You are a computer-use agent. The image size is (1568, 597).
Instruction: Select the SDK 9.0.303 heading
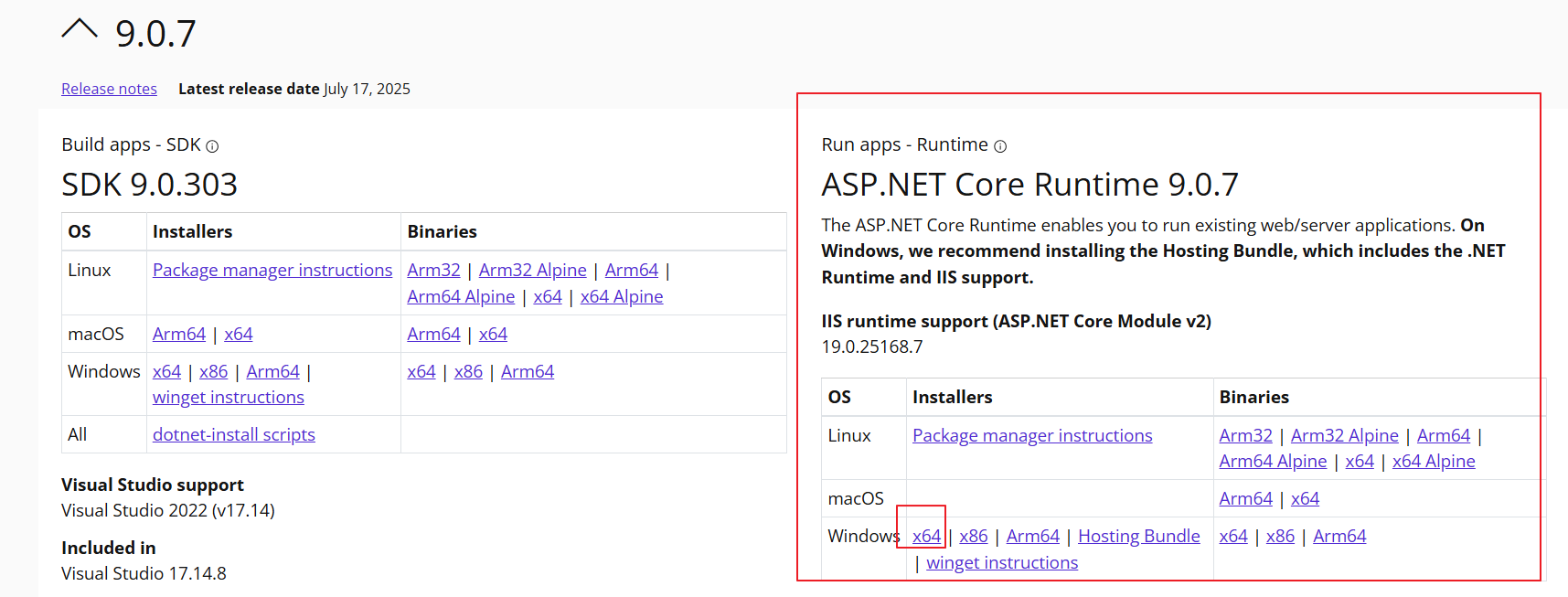pos(149,185)
